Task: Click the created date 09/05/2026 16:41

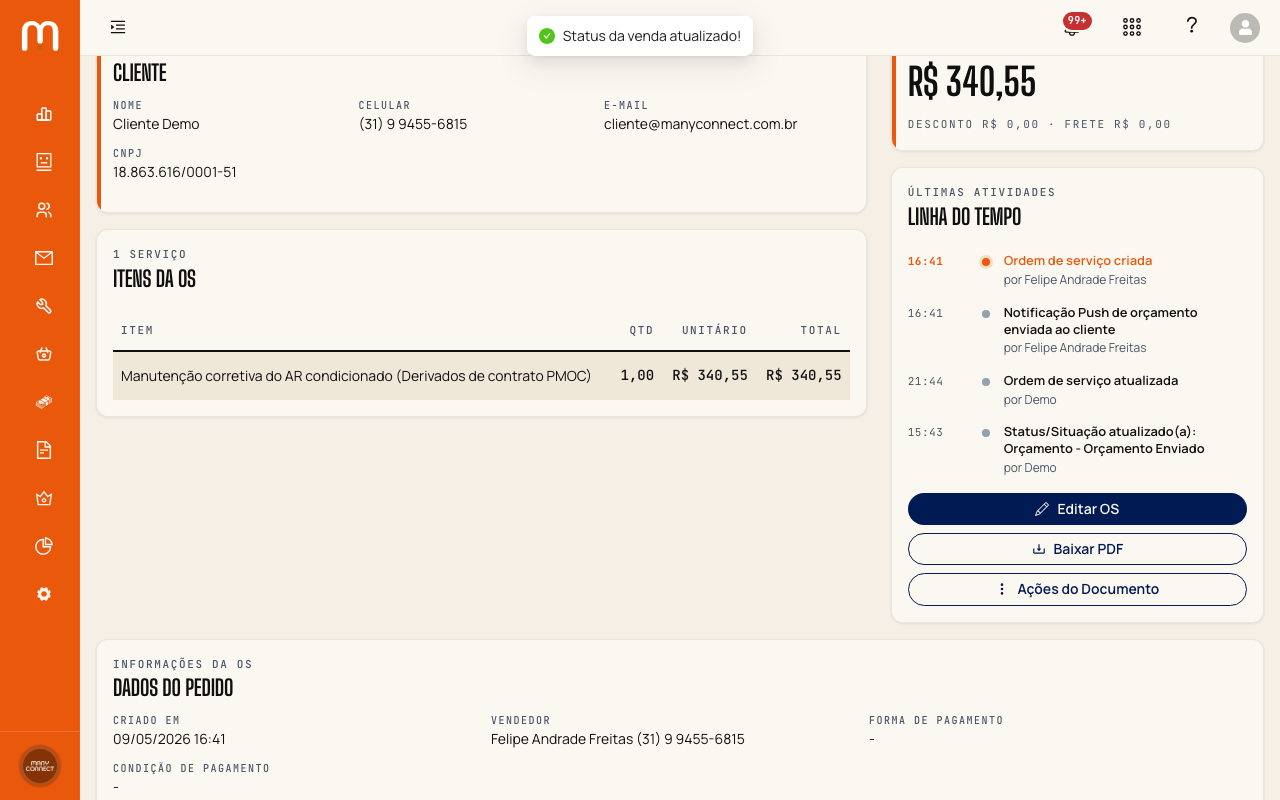Action: click(x=169, y=739)
